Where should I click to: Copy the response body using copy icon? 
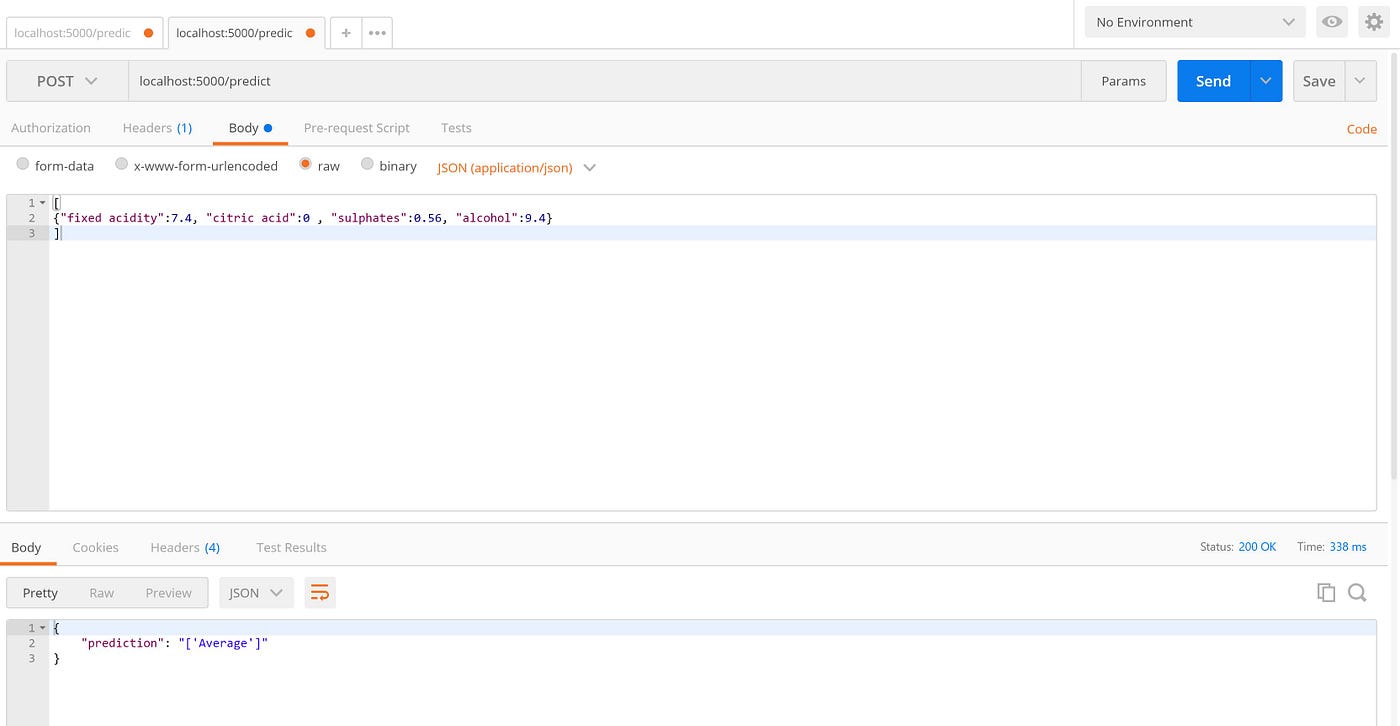tap(1326, 592)
